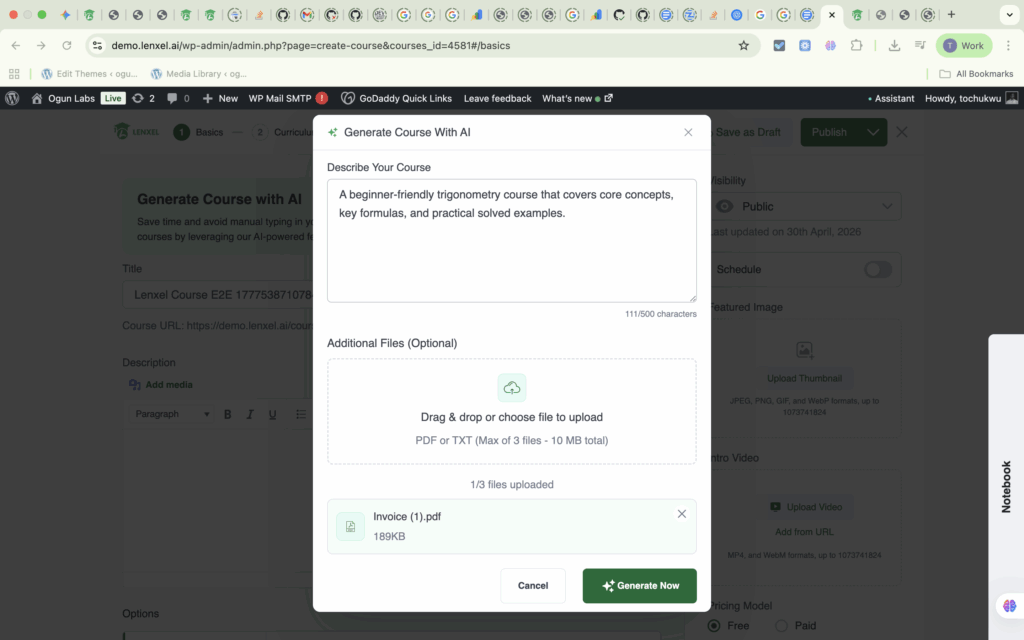Open a new browser tab

952,14
